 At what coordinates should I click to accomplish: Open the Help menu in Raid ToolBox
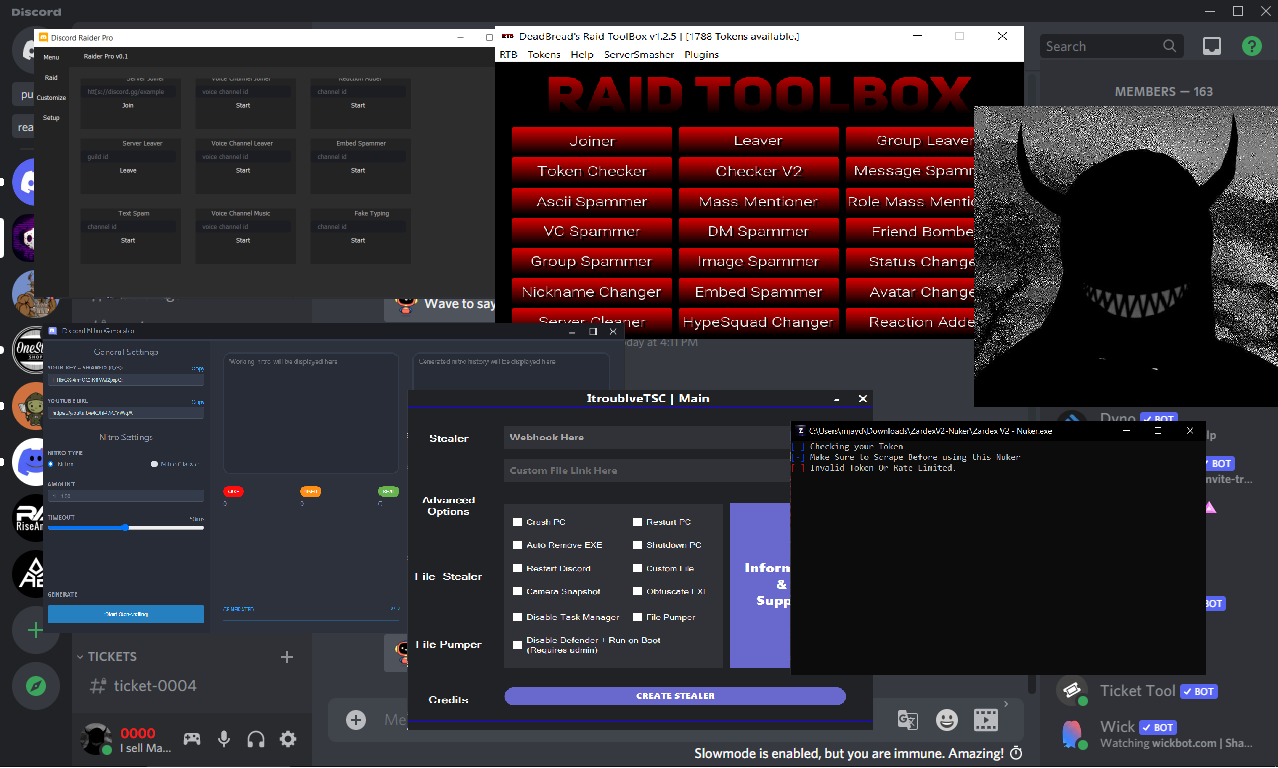[582, 55]
